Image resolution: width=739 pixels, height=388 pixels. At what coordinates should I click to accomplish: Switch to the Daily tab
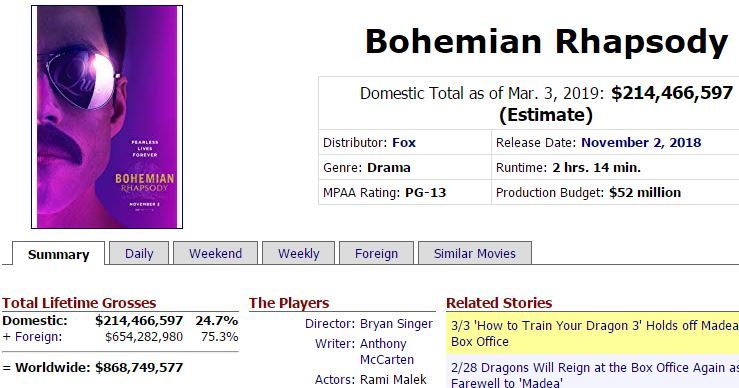click(139, 253)
